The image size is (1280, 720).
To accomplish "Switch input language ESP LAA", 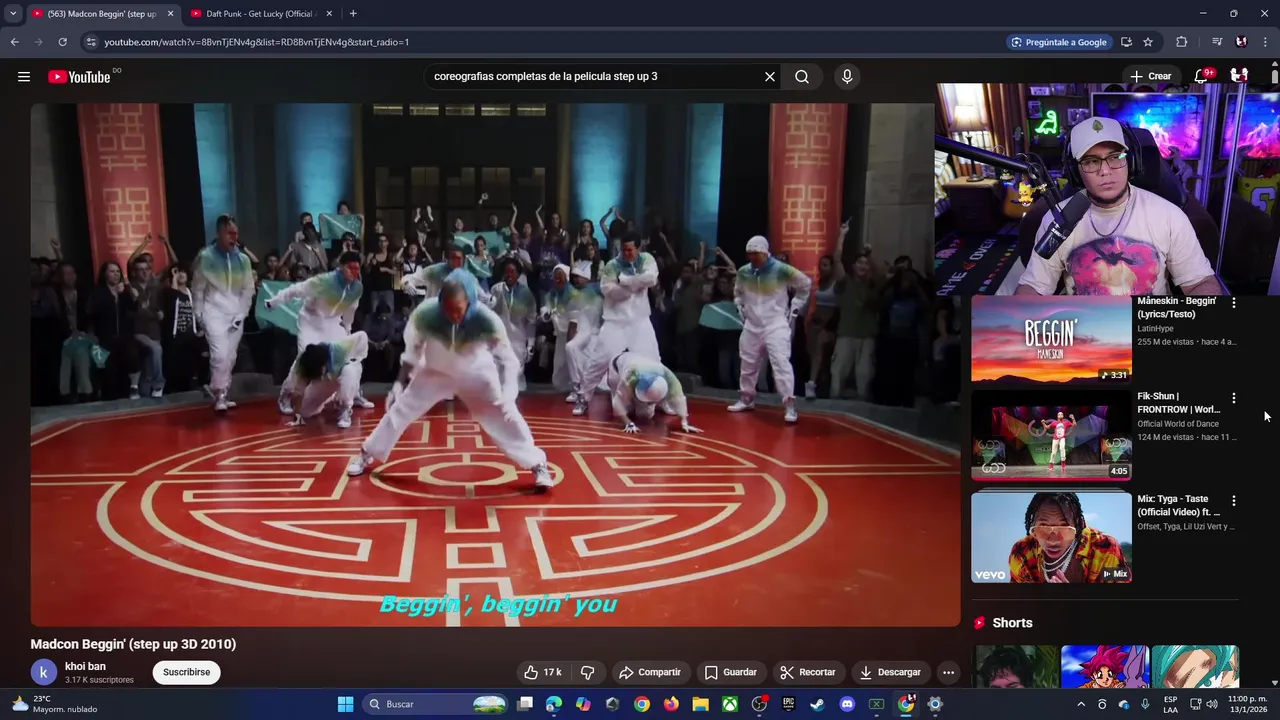I will tap(1170, 704).
